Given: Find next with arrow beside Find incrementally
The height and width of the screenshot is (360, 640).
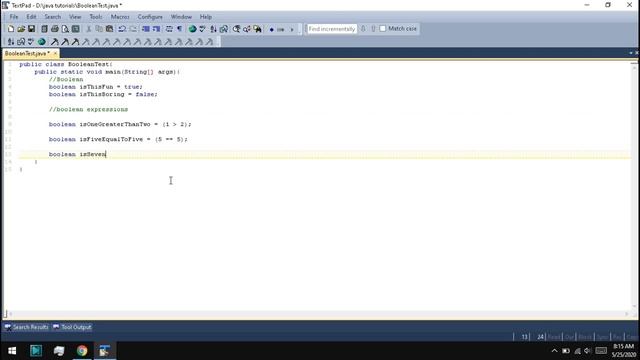Looking at the screenshot, I should (363, 29).
